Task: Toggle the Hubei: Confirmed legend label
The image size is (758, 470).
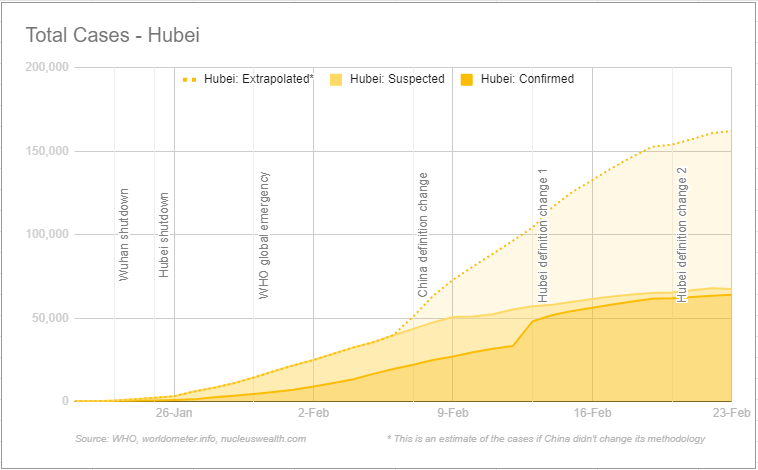Action: click(x=527, y=79)
